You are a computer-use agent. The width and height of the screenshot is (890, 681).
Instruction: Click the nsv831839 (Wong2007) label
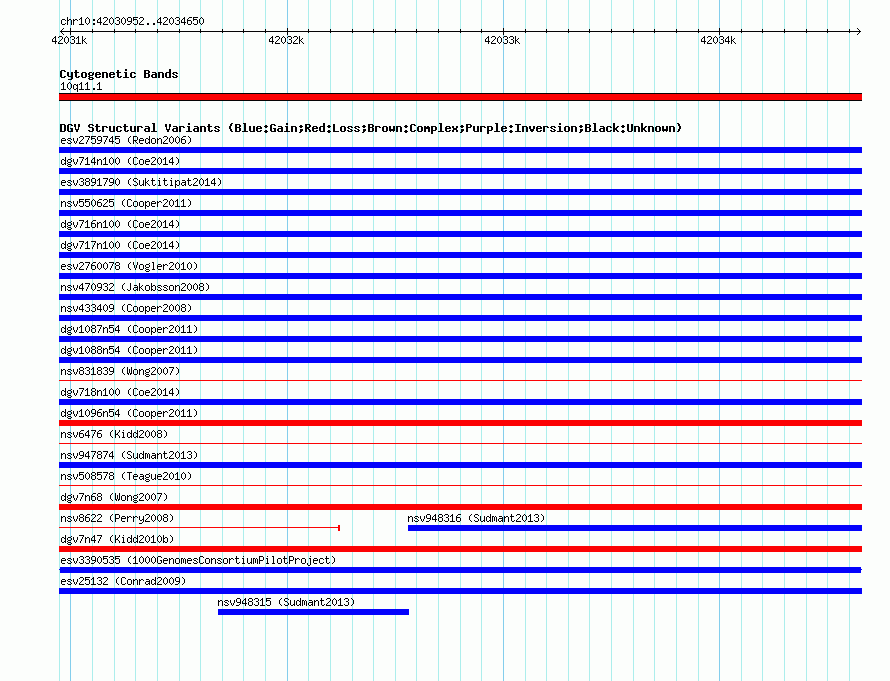[120, 371]
